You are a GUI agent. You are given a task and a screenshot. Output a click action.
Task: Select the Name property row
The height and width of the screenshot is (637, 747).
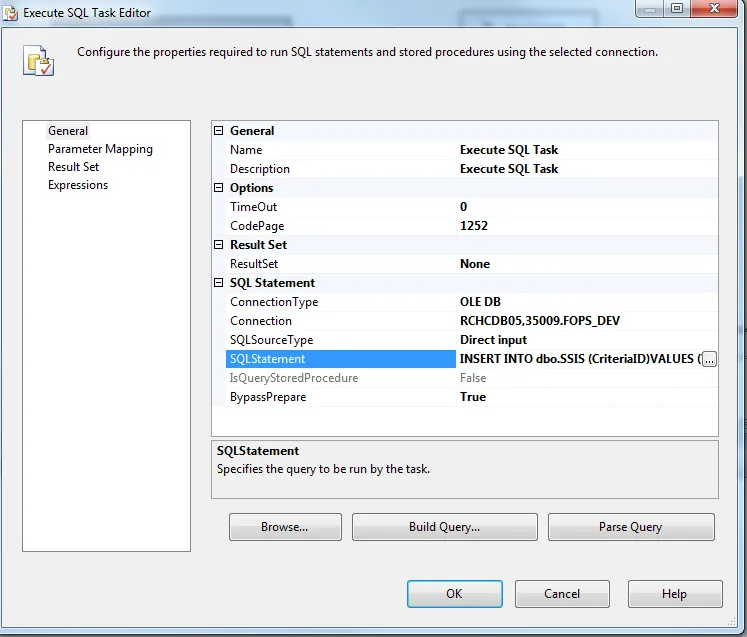pos(472,150)
